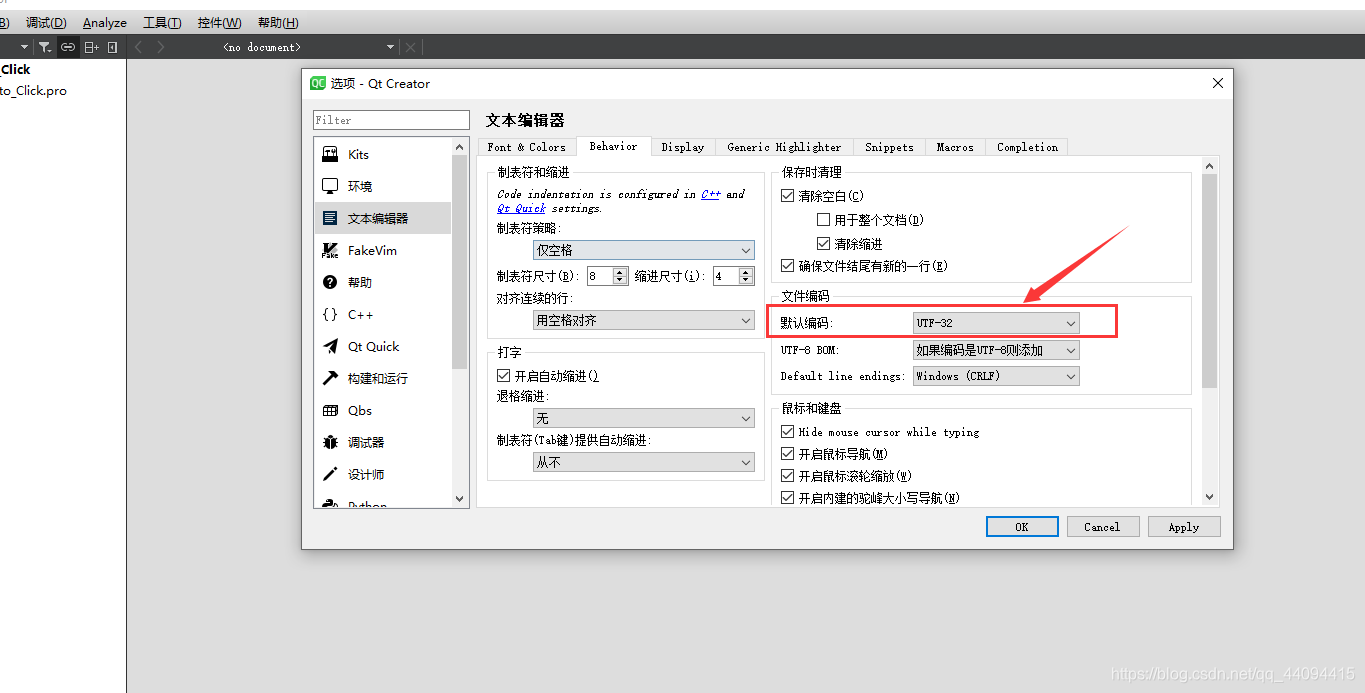Switch to Snippets tab
The height and width of the screenshot is (693, 1365).
[889, 147]
